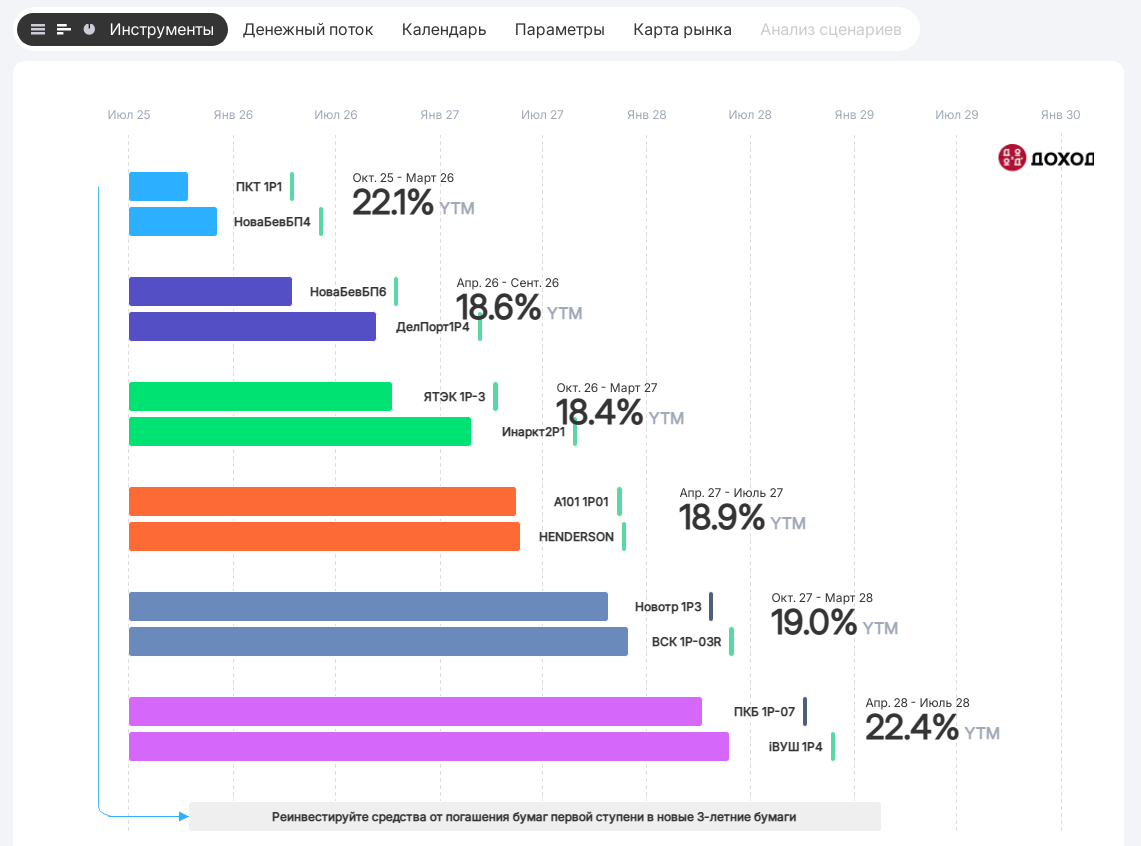Click the dark marker beside Новотр 1Р3
This screenshot has width=1141, height=846.
[x=711, y=606]
